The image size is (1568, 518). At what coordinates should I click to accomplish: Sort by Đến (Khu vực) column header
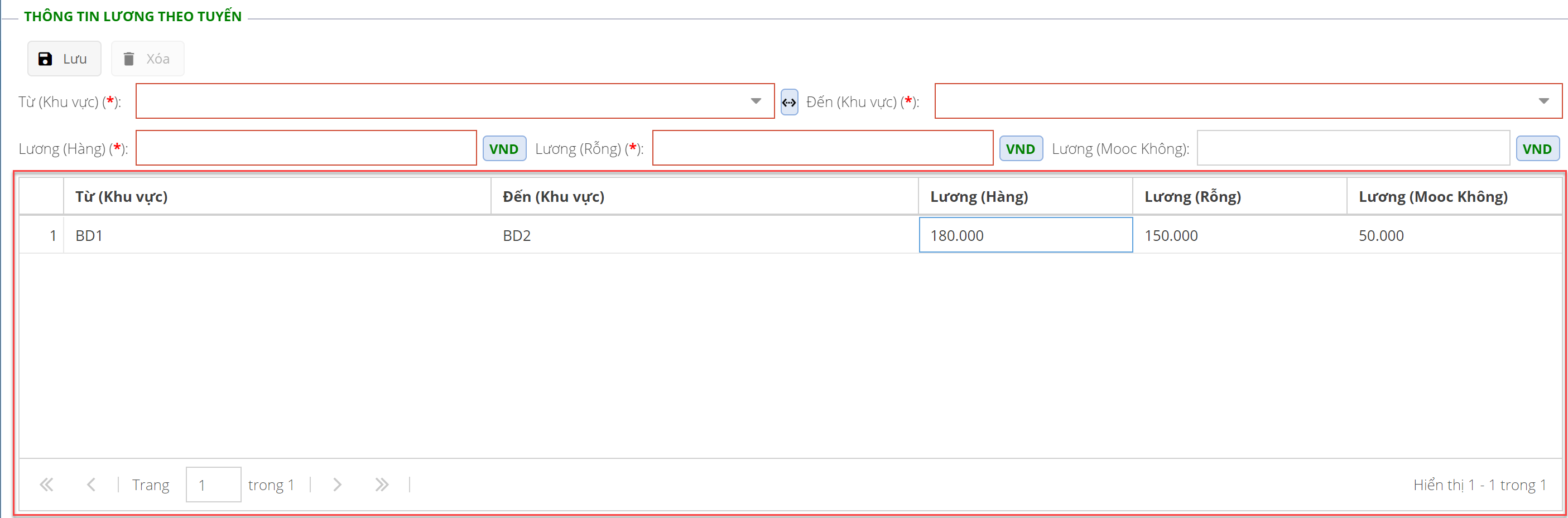pyautogui.click(x=554, y=196)
